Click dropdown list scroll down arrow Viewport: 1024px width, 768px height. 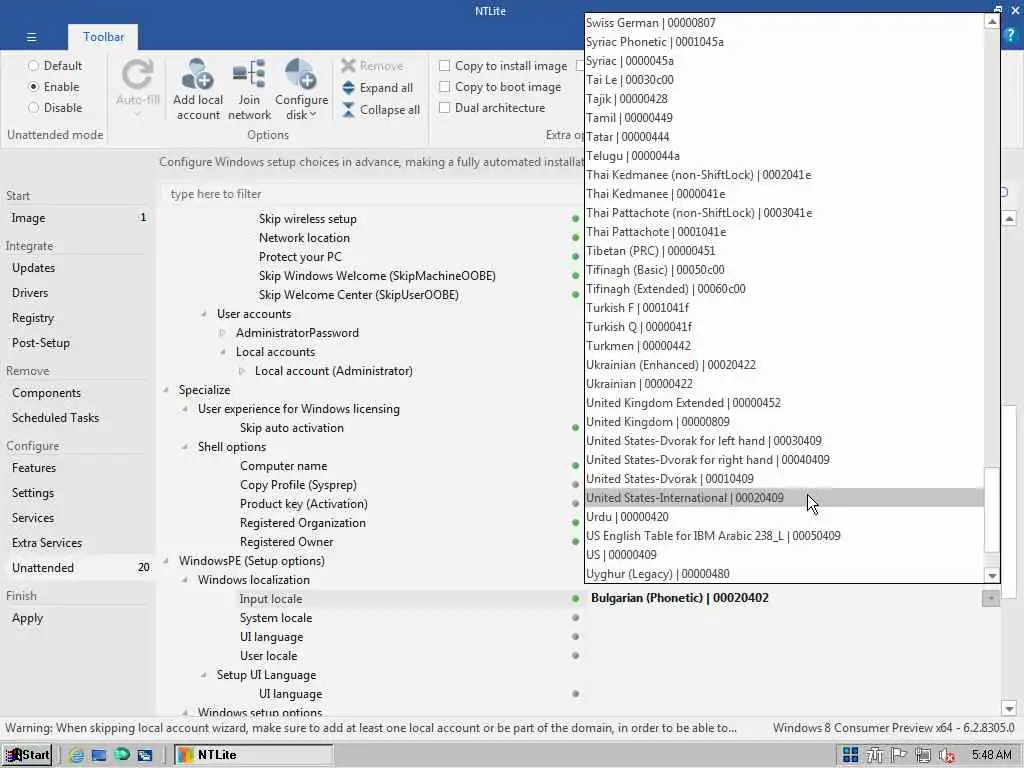coord(992,575)
